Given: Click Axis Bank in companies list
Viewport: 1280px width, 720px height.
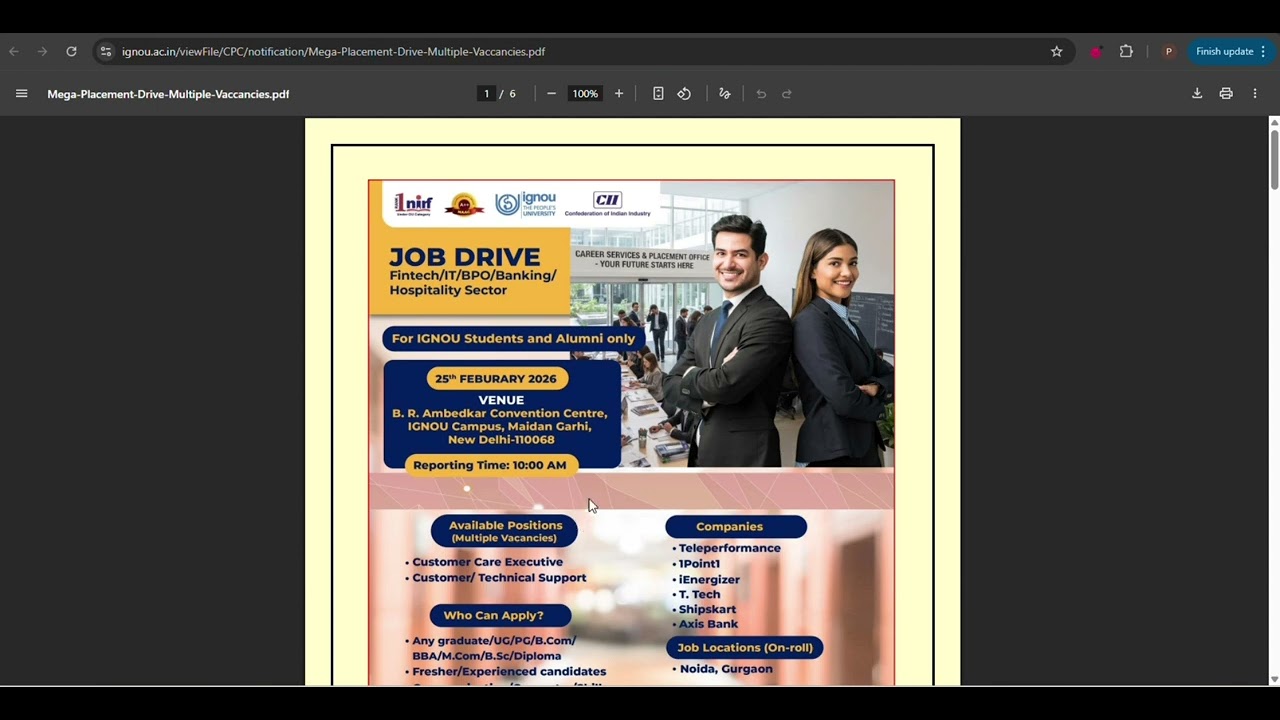Looking at the screenshot, I should click(x=708, y=624).
